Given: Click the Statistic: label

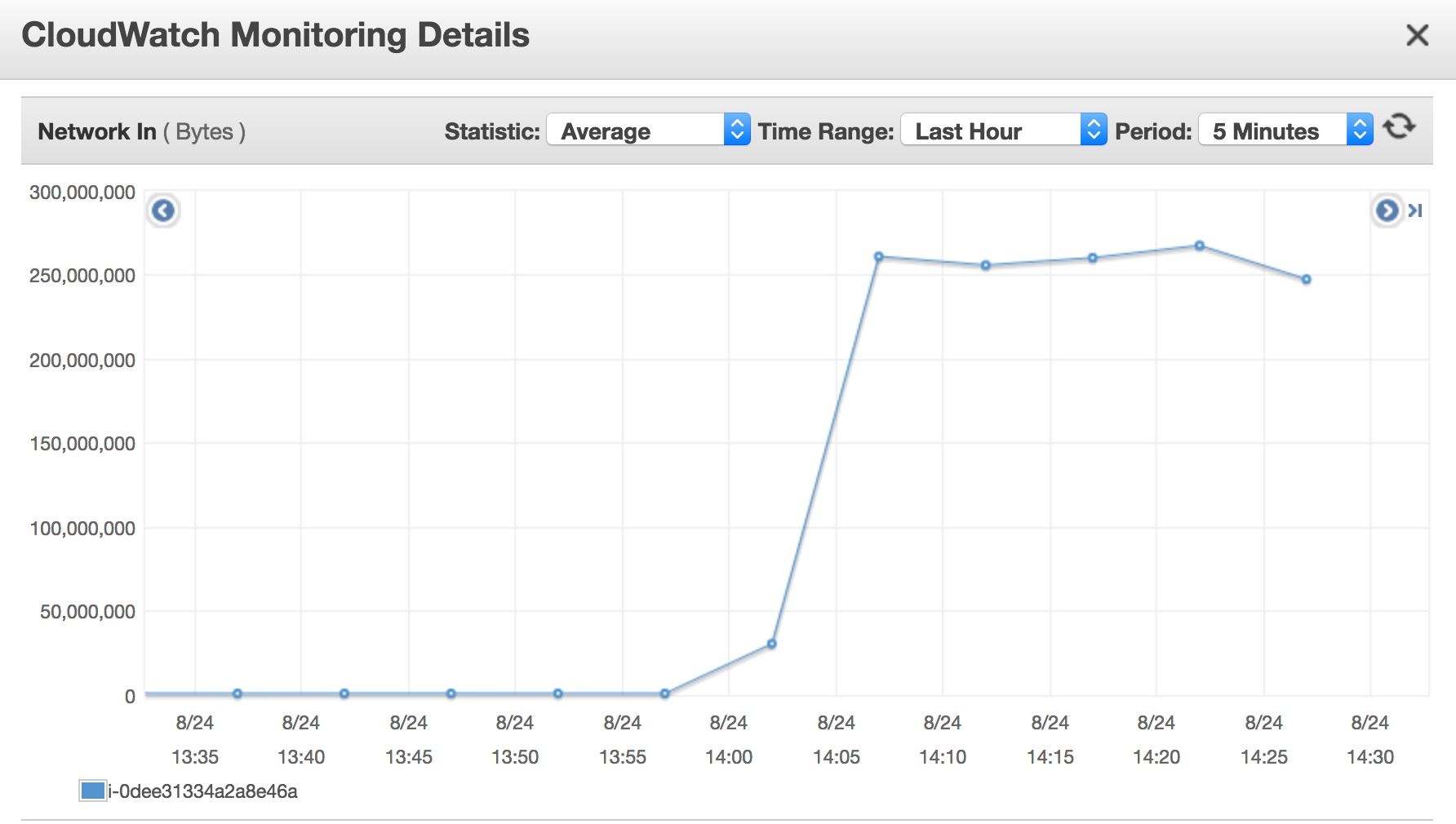Looking at the screenshot, I should (x=492, y=131).
